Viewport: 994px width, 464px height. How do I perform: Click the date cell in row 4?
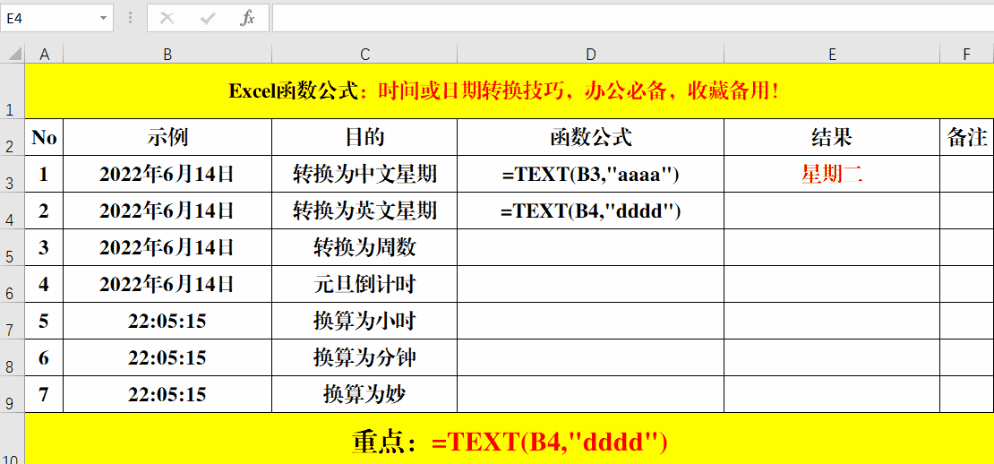click(x=167, y=211)
